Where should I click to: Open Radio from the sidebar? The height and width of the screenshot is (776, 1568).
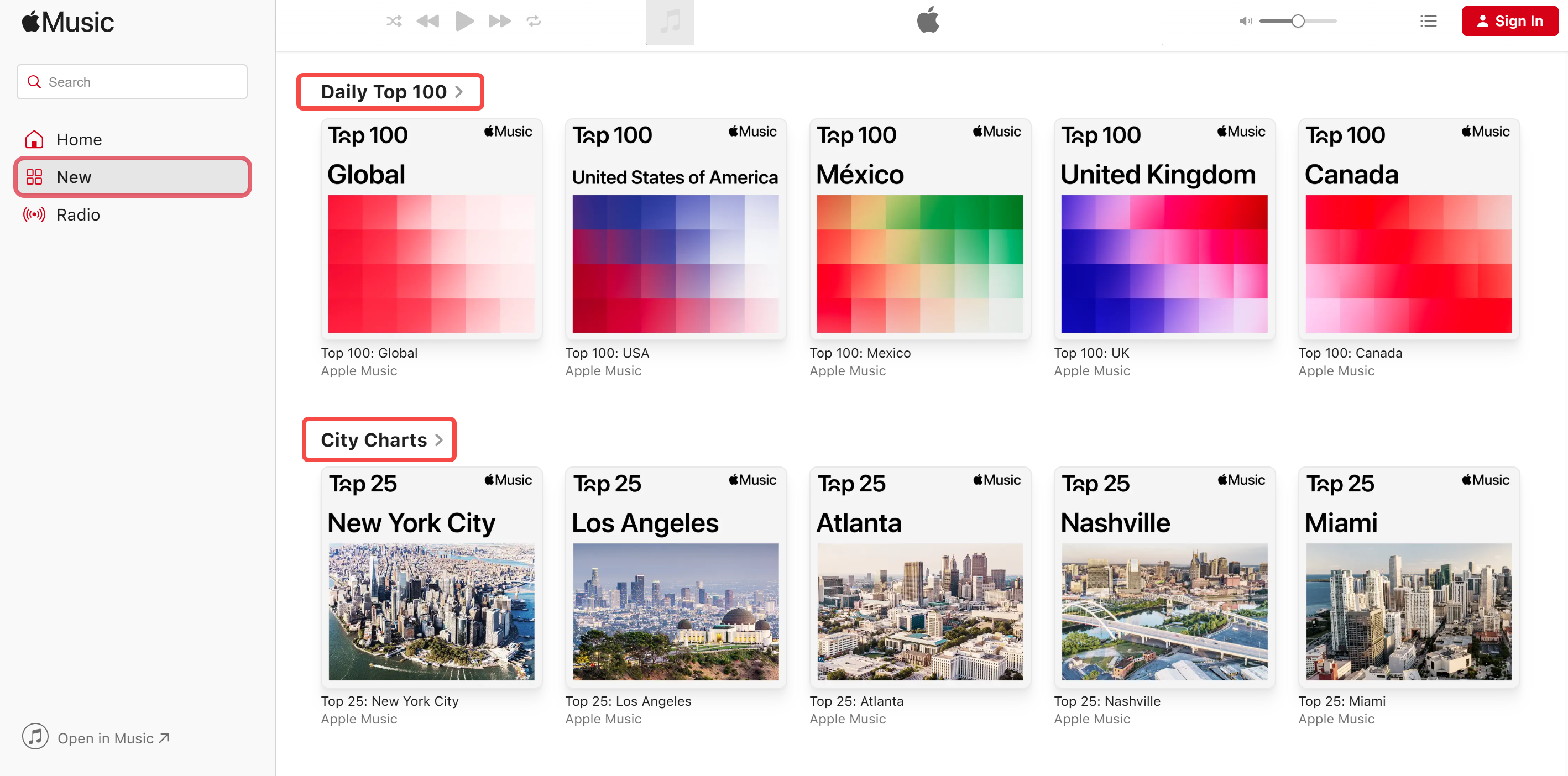click(x=78, y=215)
